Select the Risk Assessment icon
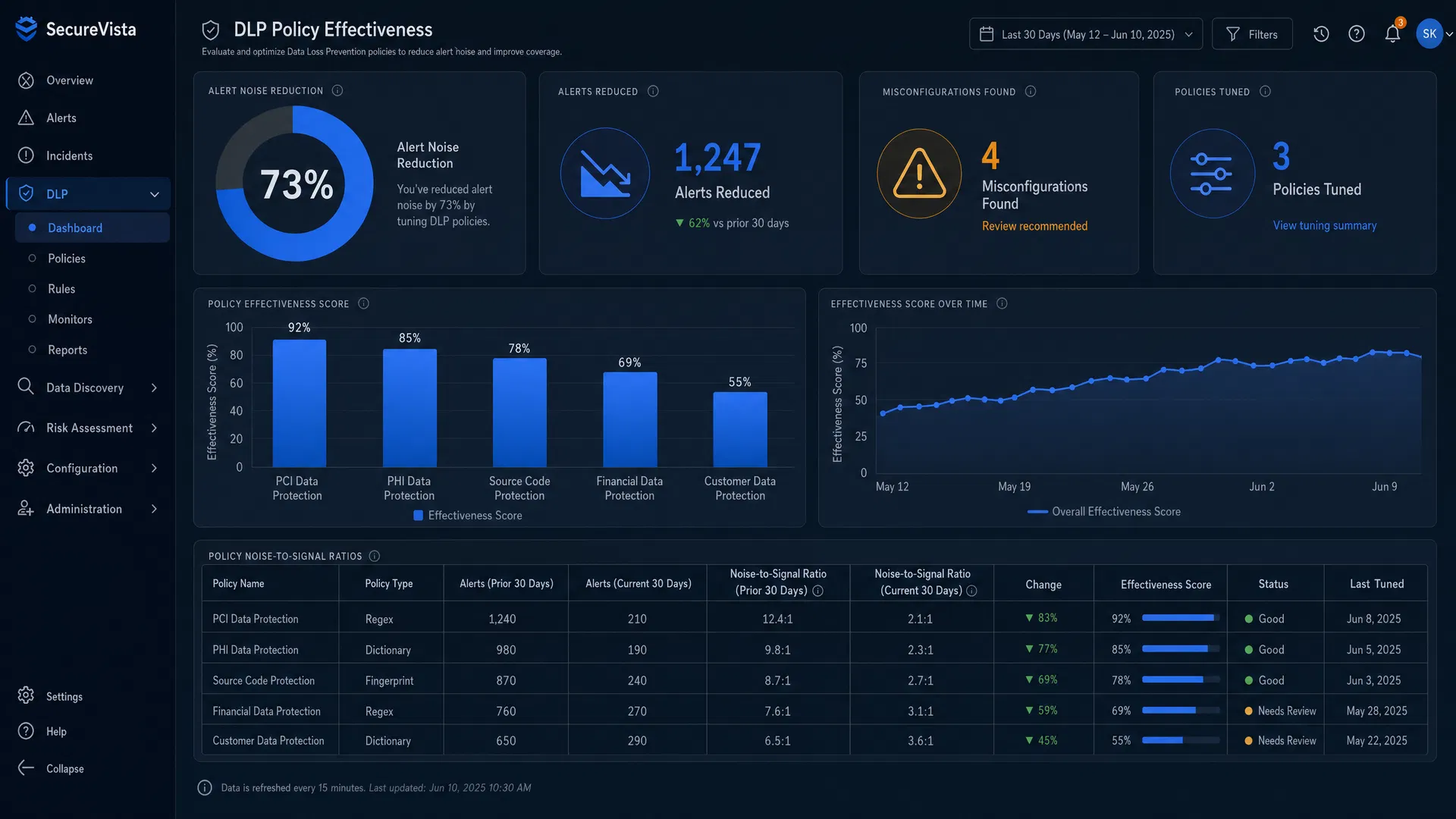Image resolution: width=1456 pixels, height=819 pixels. click(27, 428)
